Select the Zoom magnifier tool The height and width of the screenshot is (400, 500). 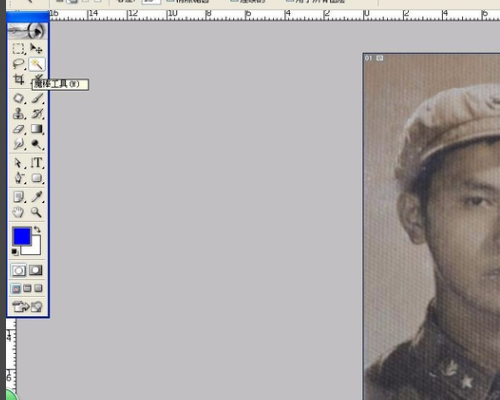37,212
